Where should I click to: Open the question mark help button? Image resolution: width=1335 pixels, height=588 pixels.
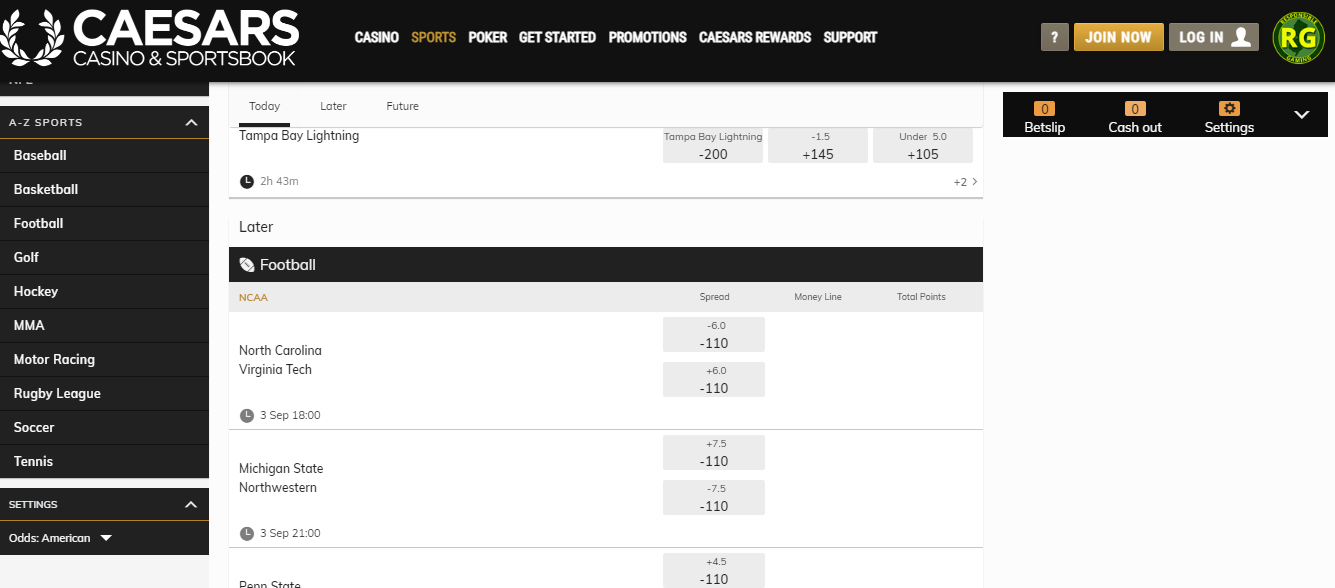coord(1054,37)
